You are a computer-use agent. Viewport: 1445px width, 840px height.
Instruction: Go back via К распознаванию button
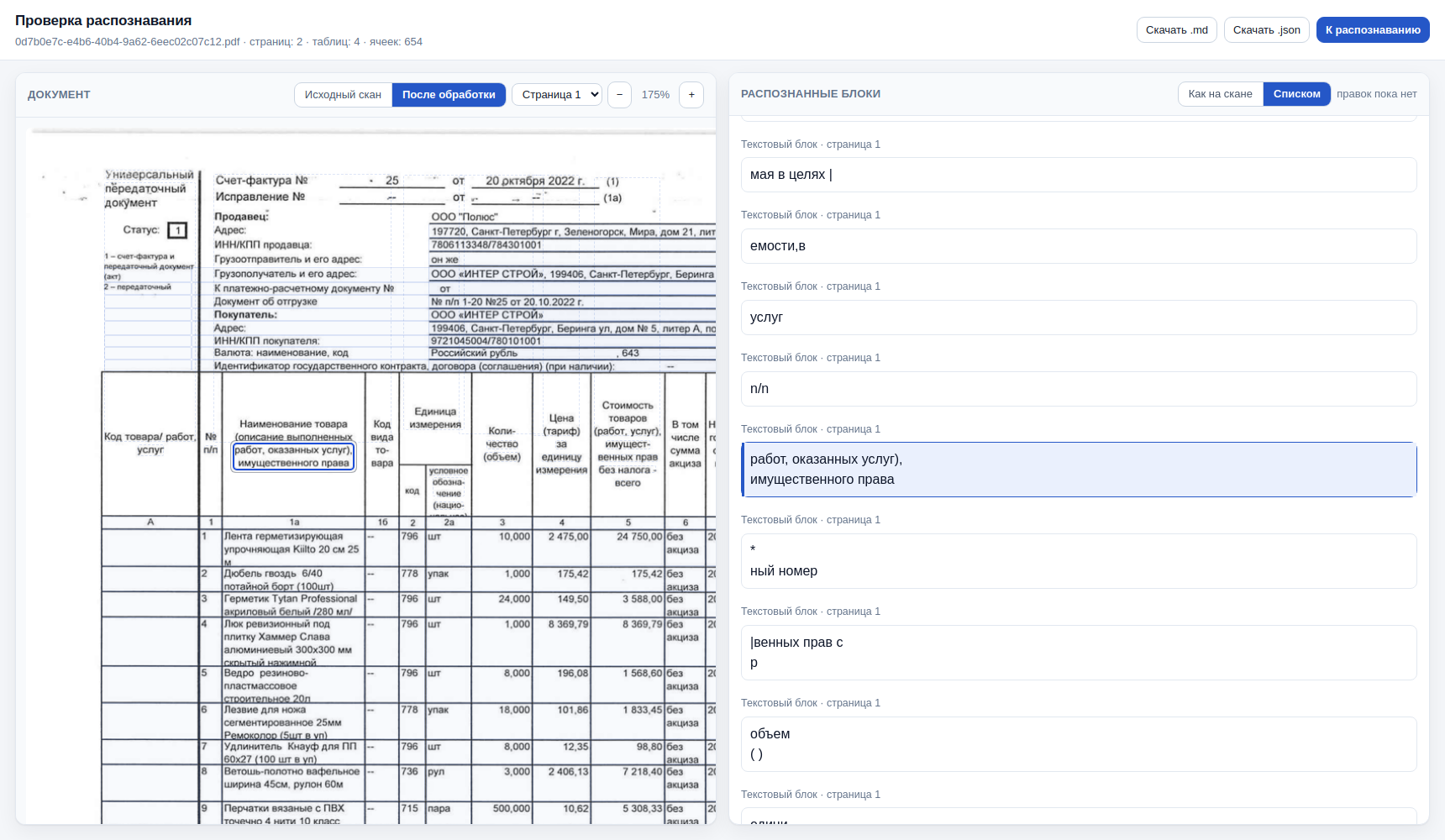pos(1373,29)
